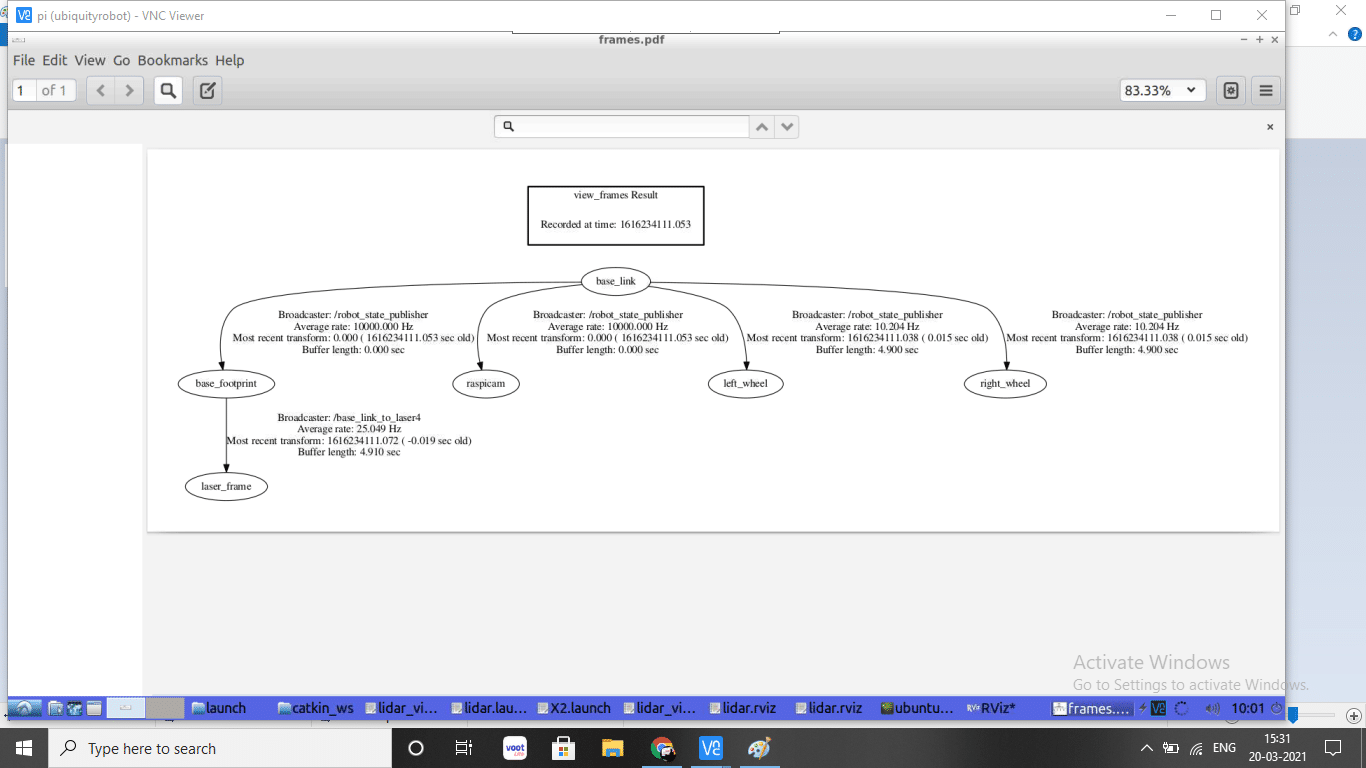Click the page number field
Screen dimensions: 1366x768
tap(22, 91)
